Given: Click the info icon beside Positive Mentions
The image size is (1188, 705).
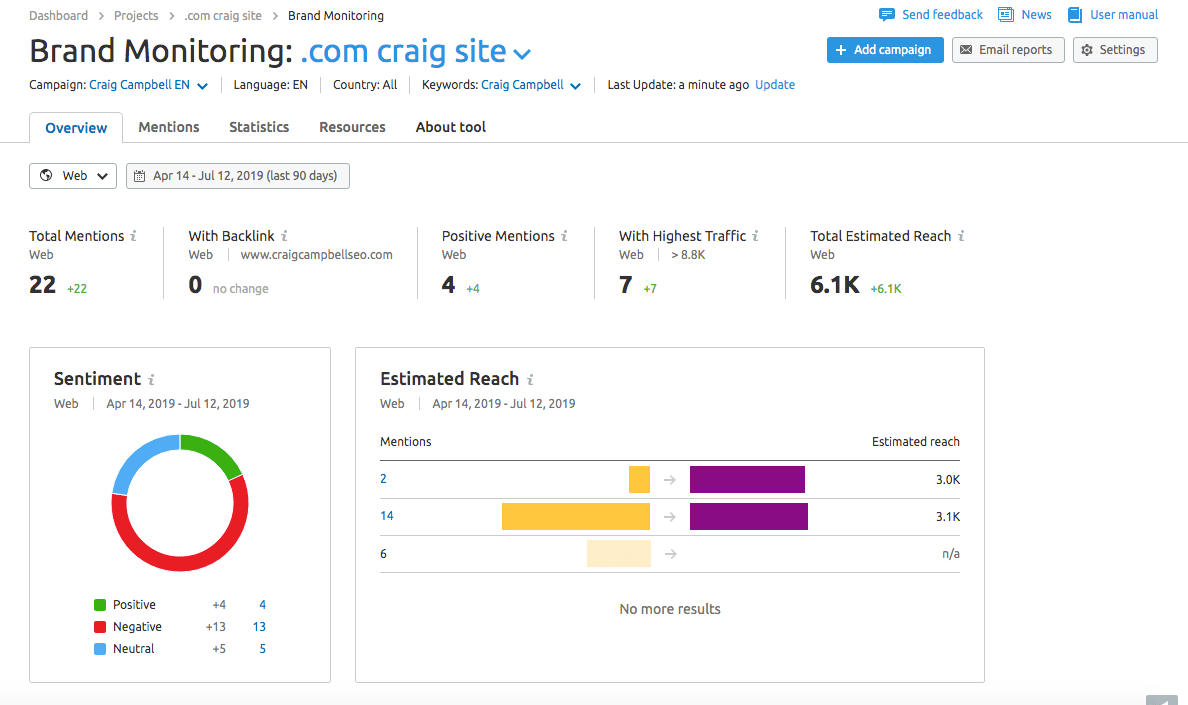Looking at the screenshot, I should (564, 236).
